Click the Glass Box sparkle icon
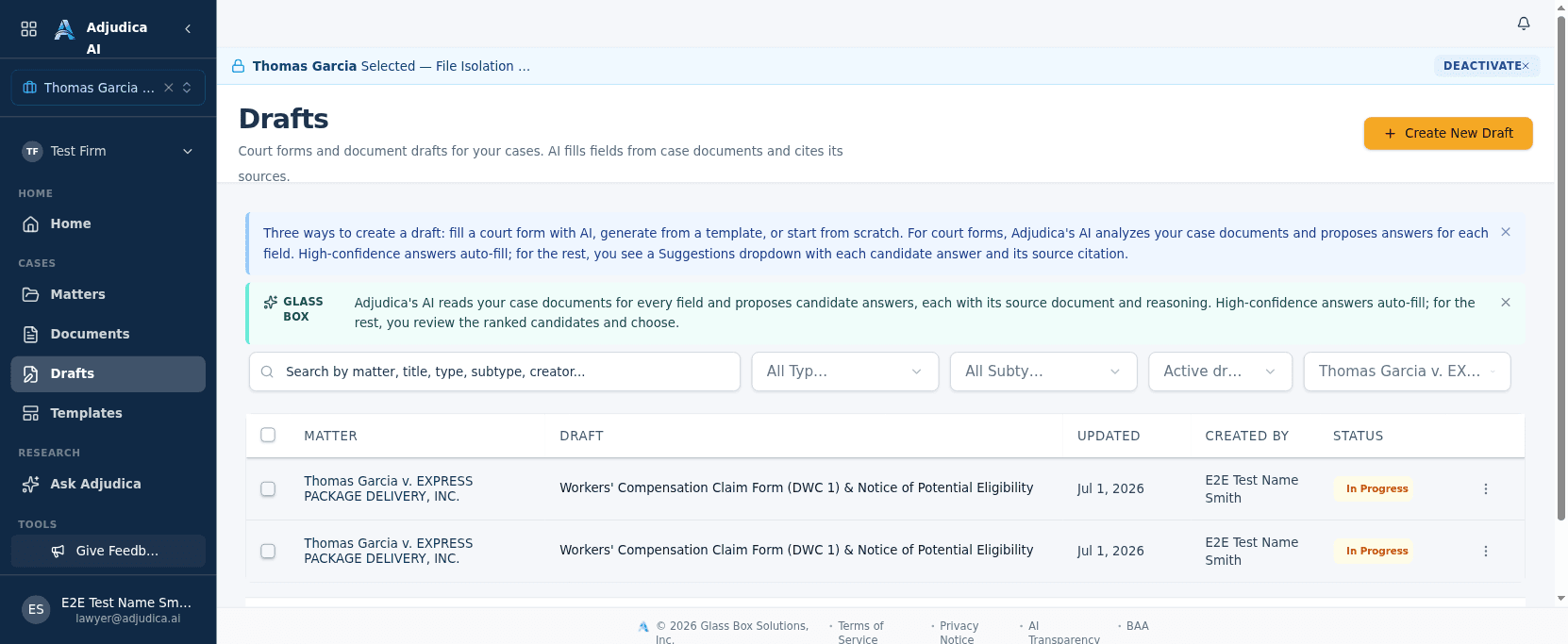 tap(271, 303)
